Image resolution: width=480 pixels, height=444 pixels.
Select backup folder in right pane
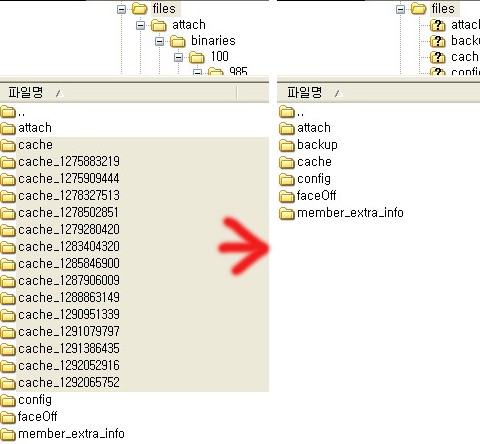[x=308, y=145]
